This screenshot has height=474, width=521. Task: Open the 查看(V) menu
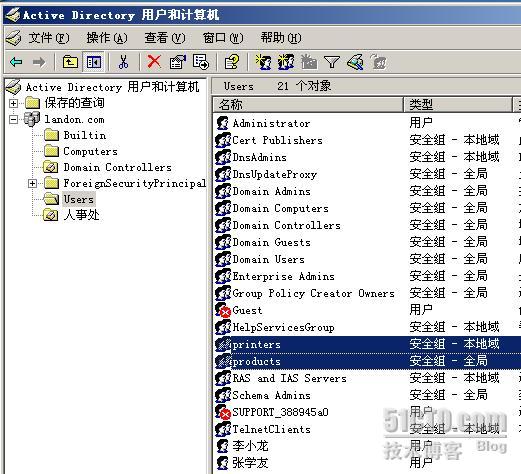click(x=165, y=38)
